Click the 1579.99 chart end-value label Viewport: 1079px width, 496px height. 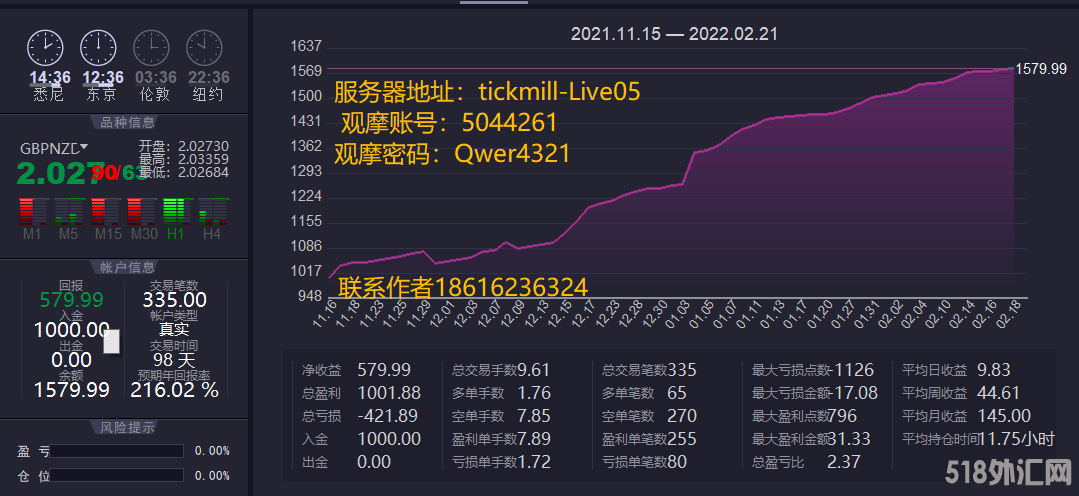pos(1041,69)
